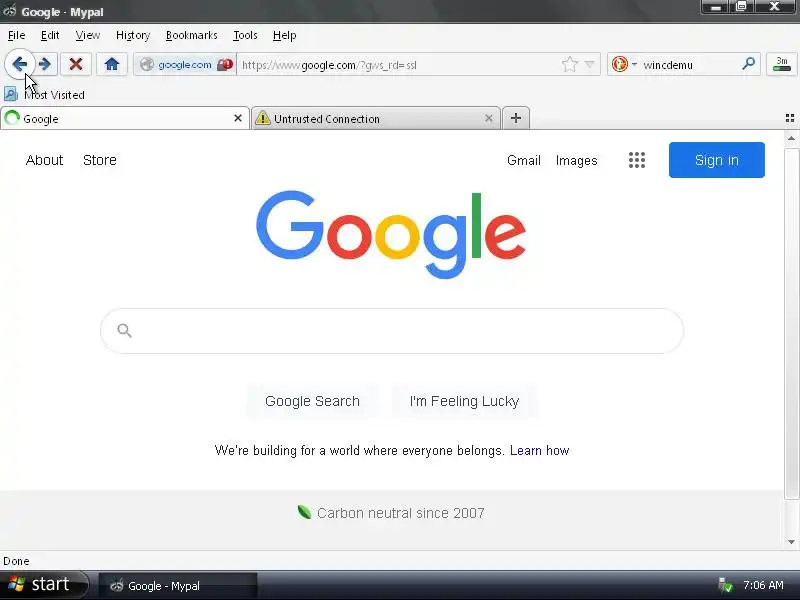Click the magnifier icon in search bar
The width and height of the screenshot is (800, 600).
pyautogui.click(x=748, y=64)
